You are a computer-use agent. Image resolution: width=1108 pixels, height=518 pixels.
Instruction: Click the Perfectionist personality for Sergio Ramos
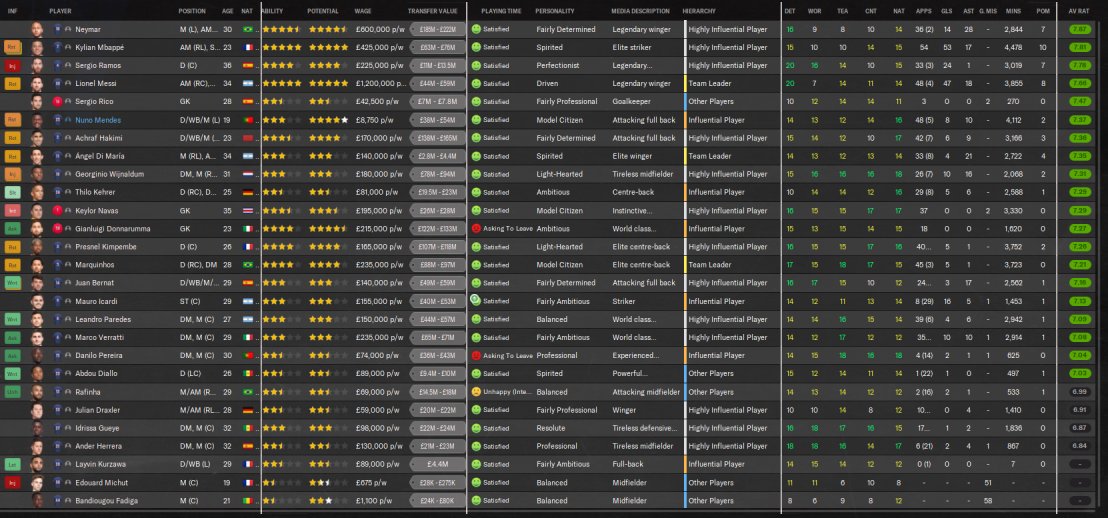tap(556, 66)
